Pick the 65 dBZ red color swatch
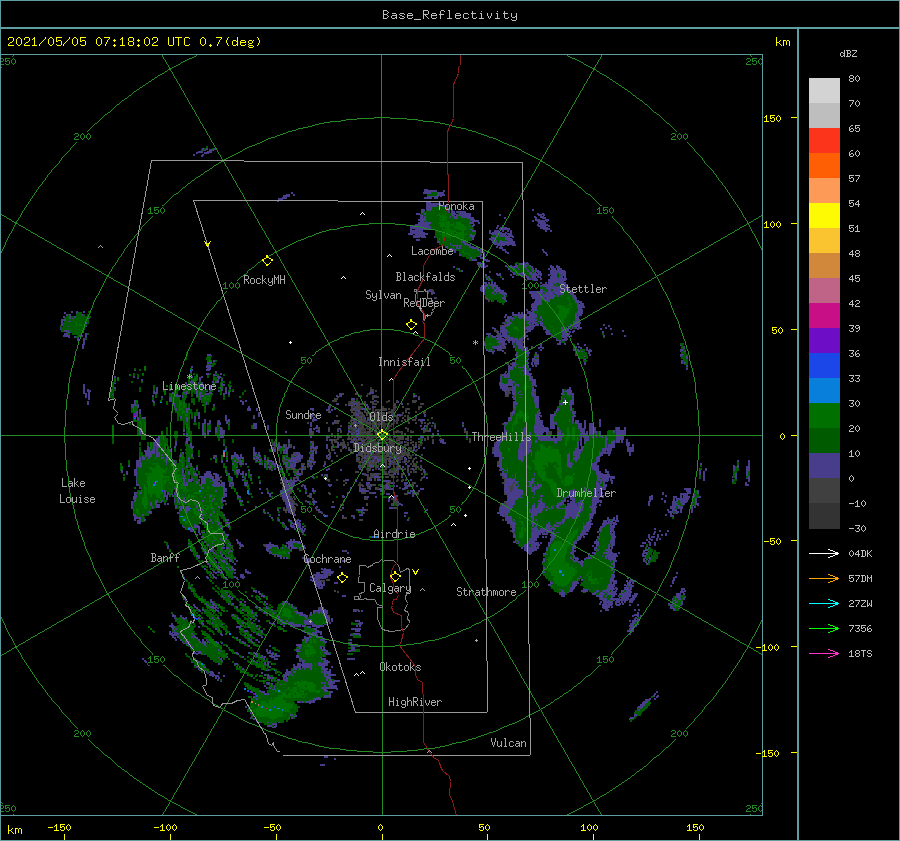 point(824,141)
